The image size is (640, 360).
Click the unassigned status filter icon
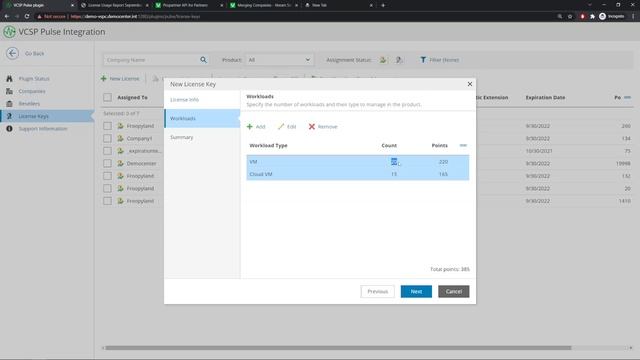point(399,60)
